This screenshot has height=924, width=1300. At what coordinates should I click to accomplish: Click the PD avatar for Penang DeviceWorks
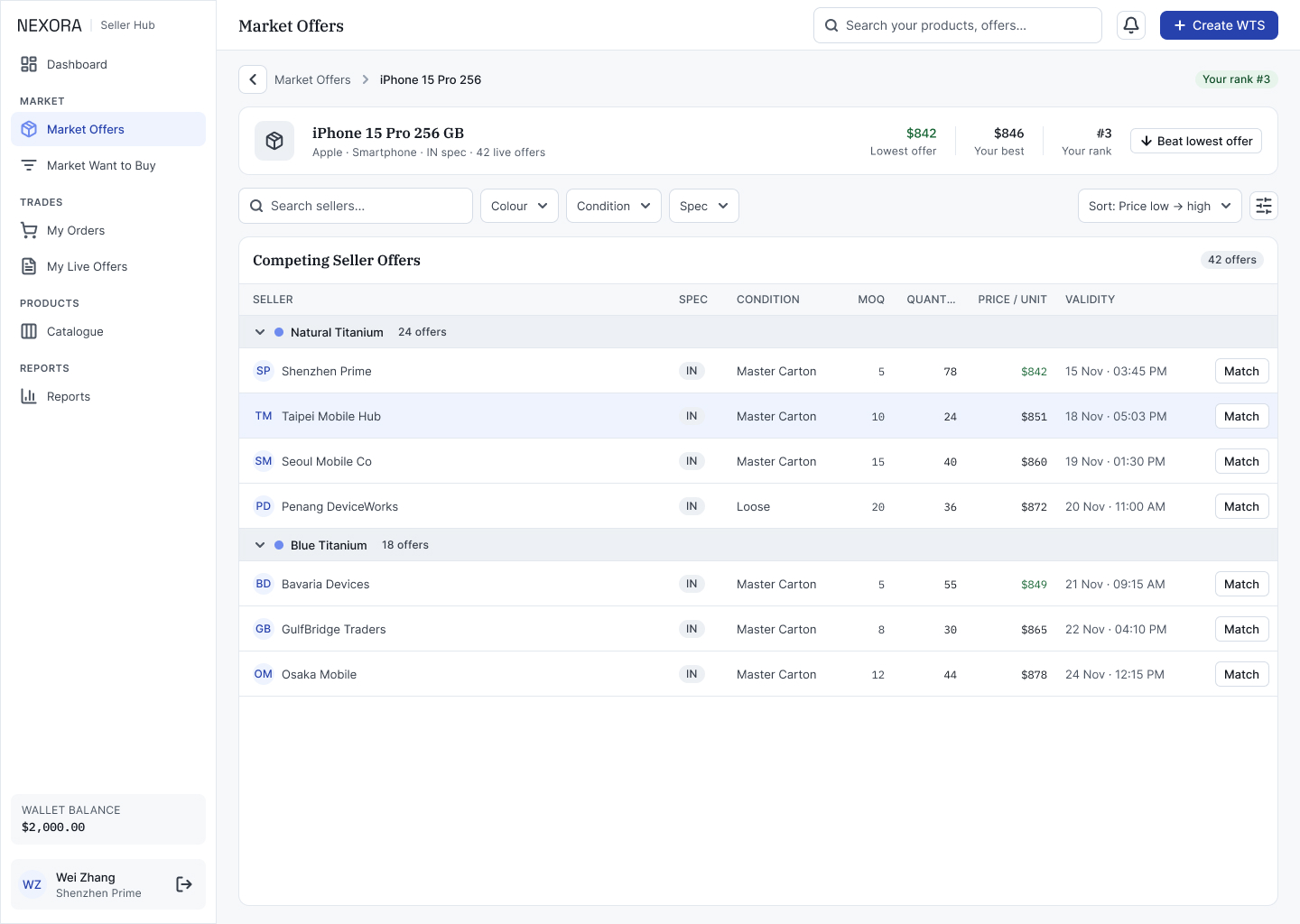(x=264, y=506)
